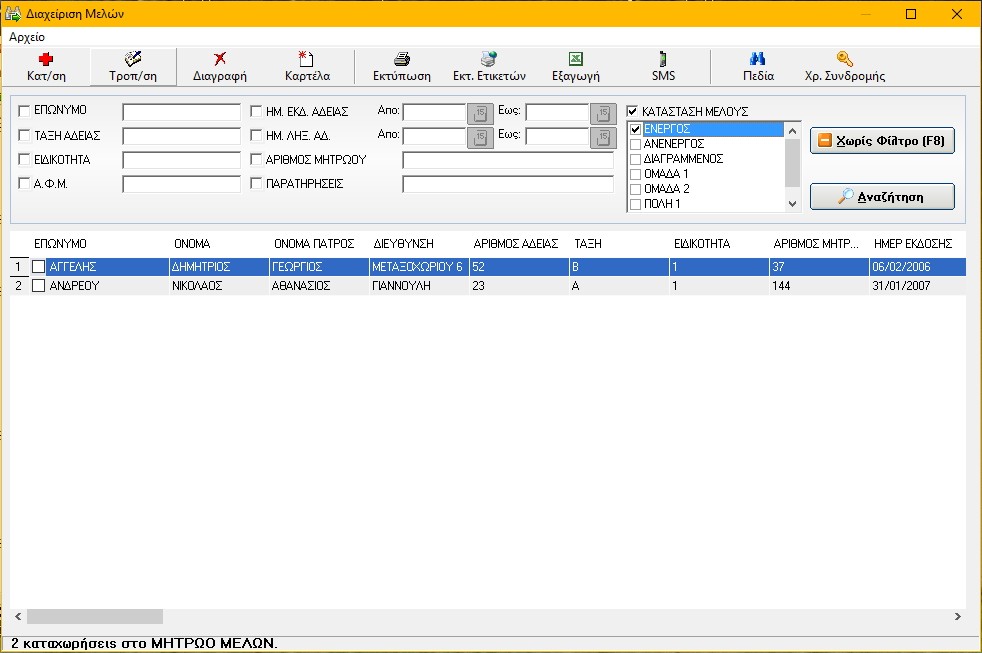982x653 pixels.
Task: Click the Τροπ/ση edit toolbar icon
Action: (x=132, y=60)
